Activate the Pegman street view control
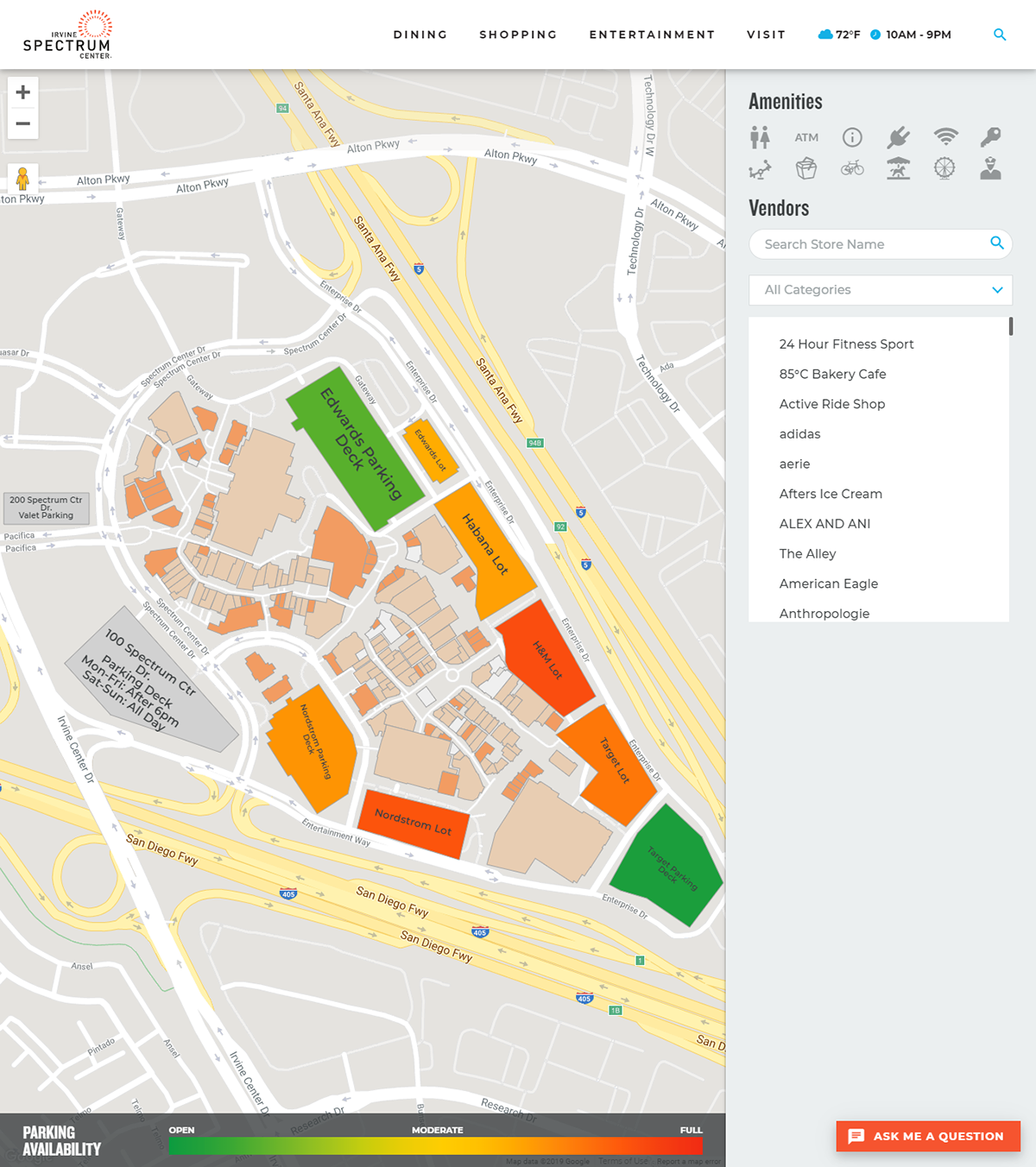 [x=22, y=180]
